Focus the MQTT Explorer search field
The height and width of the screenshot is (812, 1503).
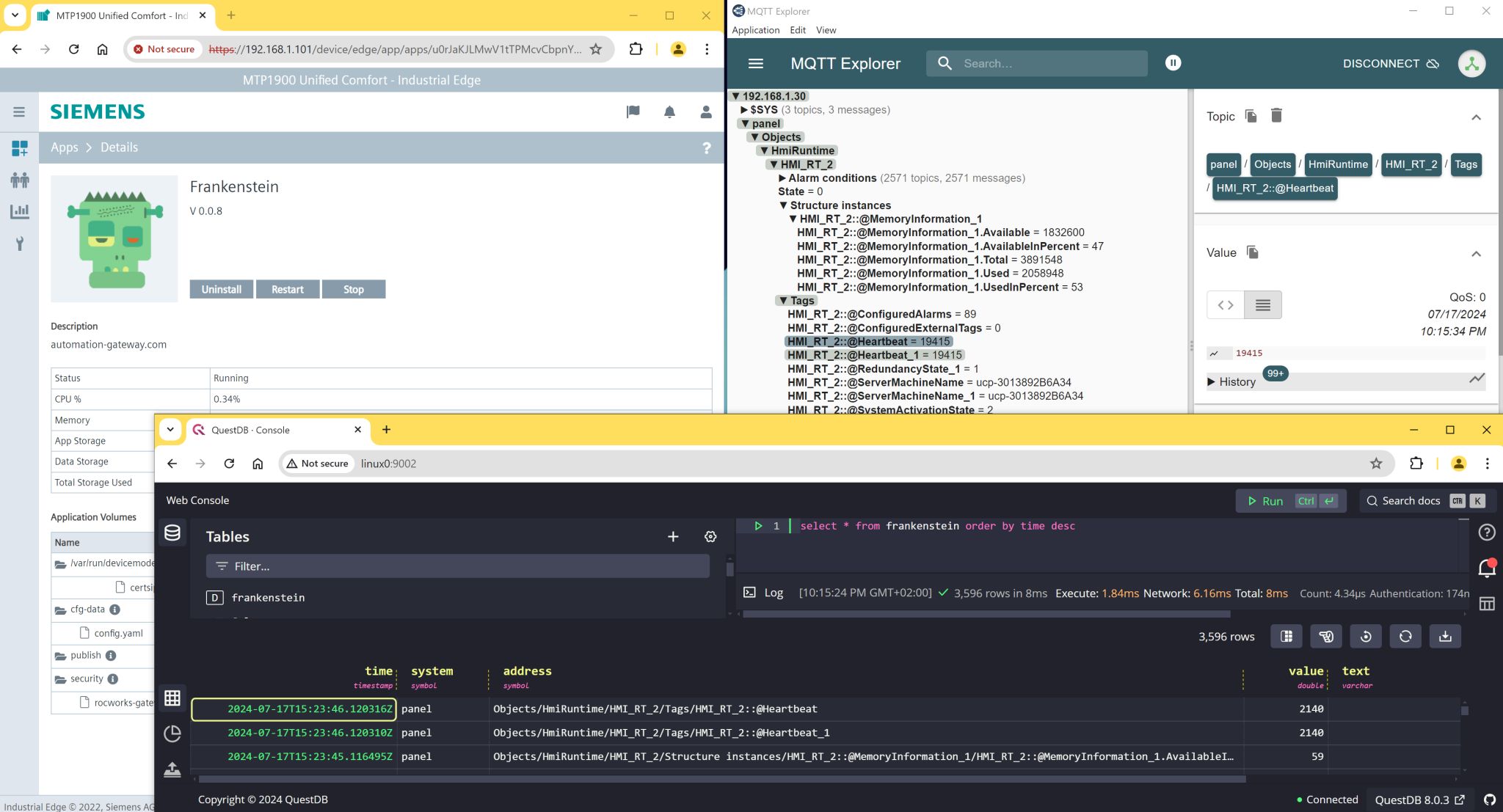tap(1036, 64)
